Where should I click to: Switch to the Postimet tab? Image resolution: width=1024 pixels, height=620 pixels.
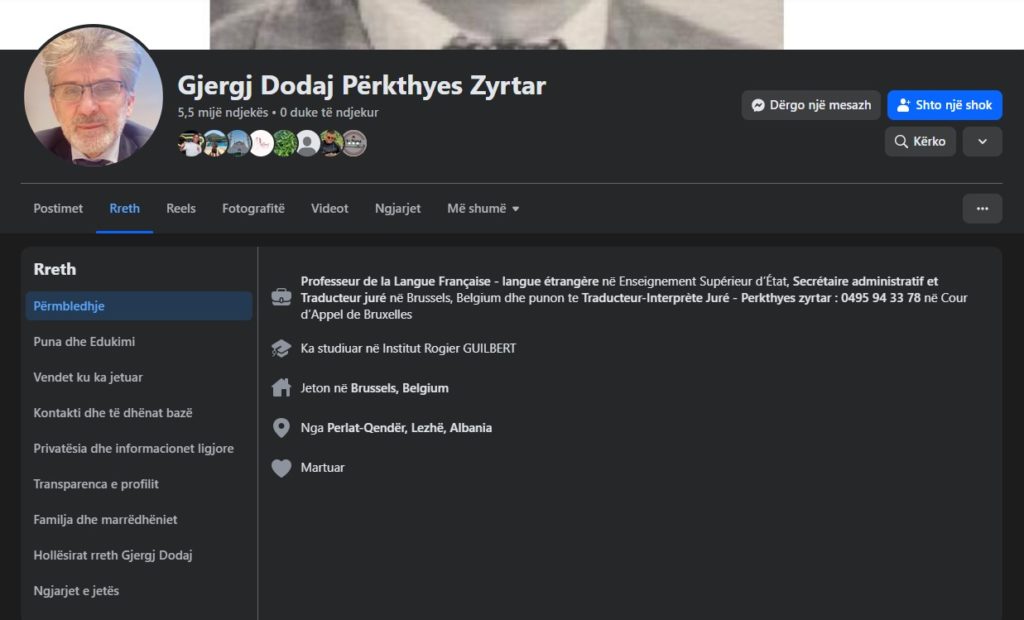[58, 208]
